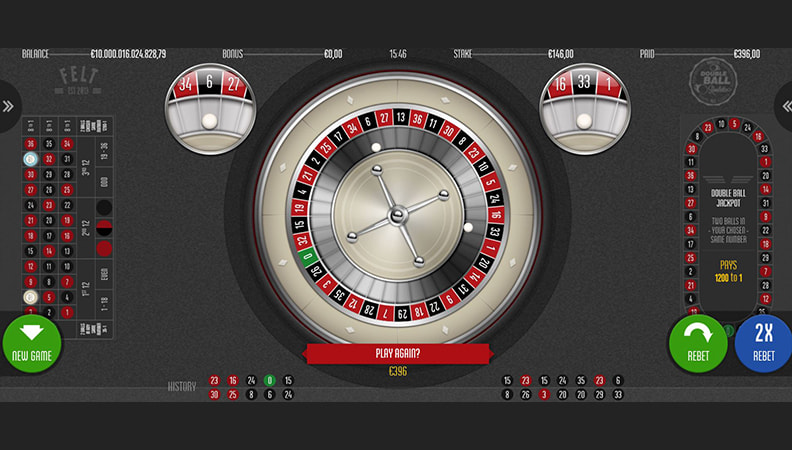This screenshot has width=792, height=450.
Task: Place a bet on number 36
Action: point(30,143)
